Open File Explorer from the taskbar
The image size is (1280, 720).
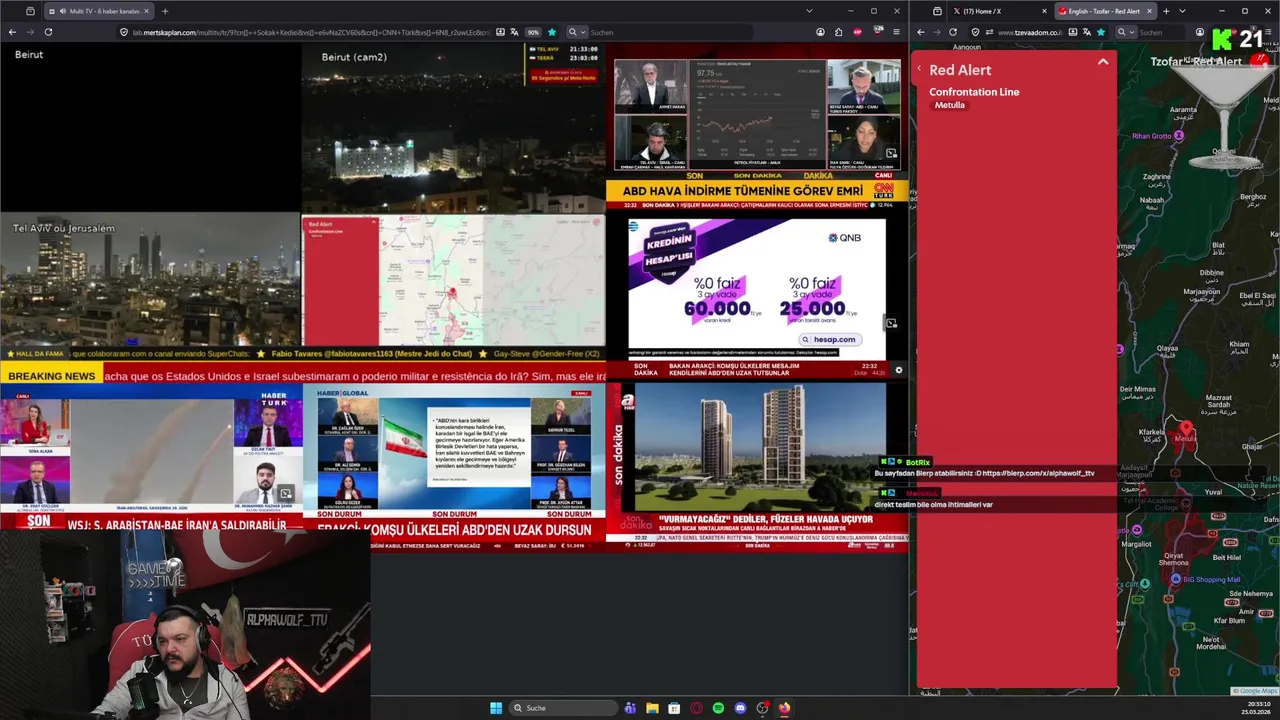(x=652, y=708)
